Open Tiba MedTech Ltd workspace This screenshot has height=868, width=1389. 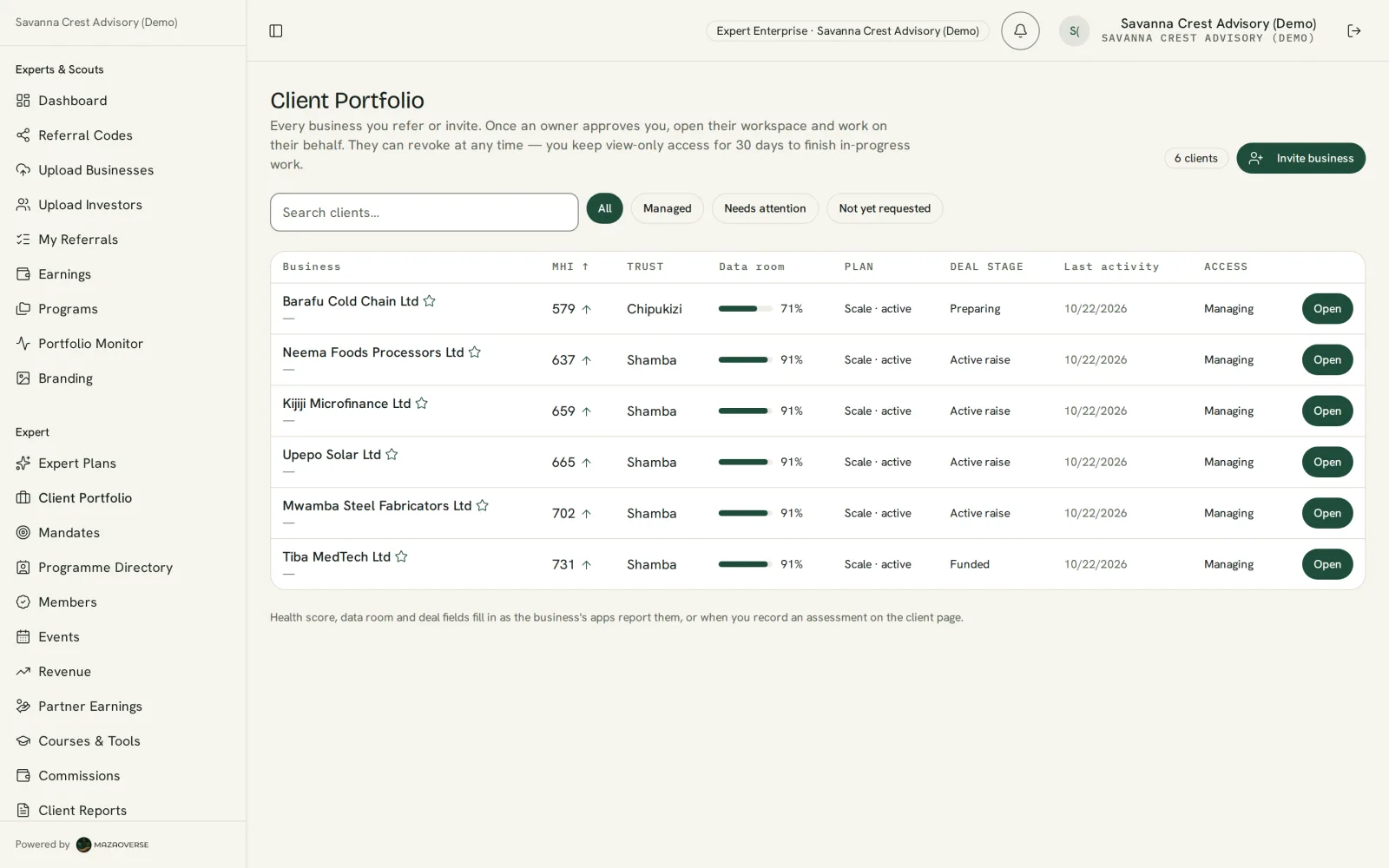click(x=1327, y=564)
